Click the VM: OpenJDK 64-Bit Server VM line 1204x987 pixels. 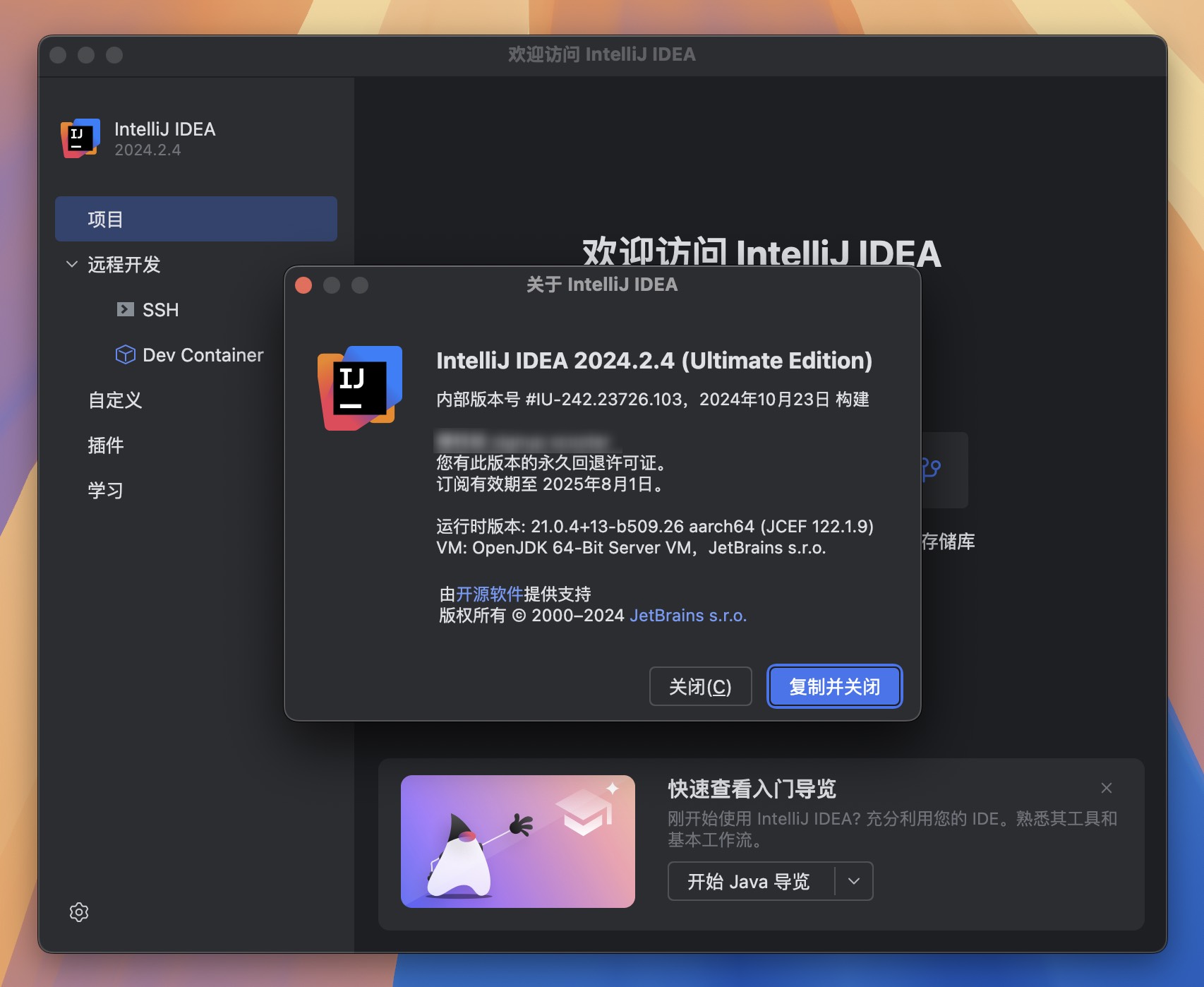631,547
